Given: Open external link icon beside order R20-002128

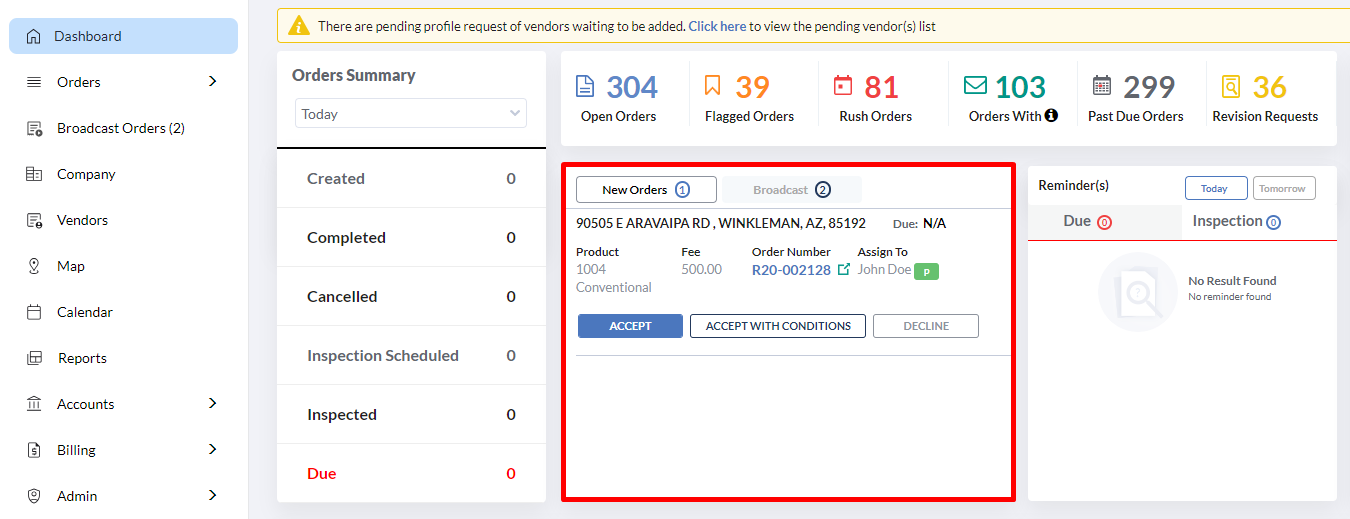Looking at the screenshot, I should 843,270.
